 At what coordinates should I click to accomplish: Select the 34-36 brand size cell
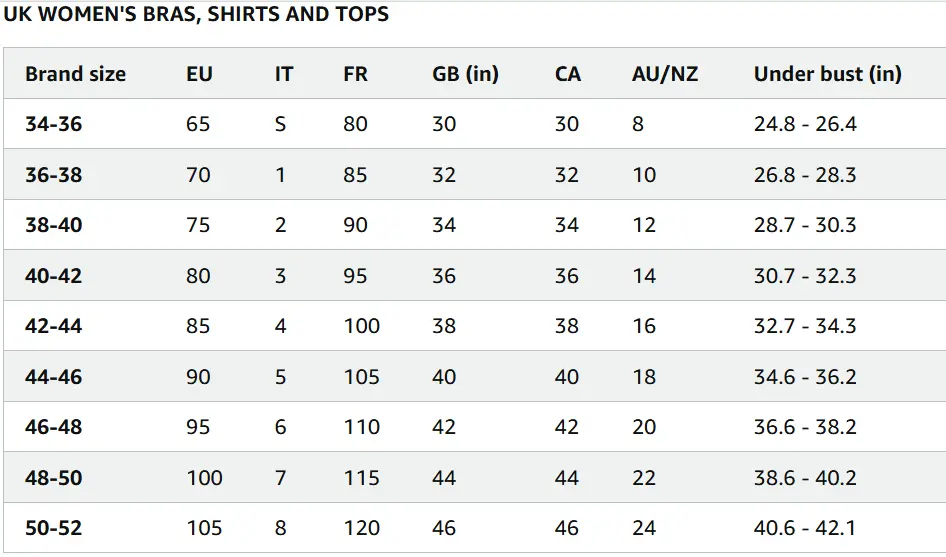54,124
